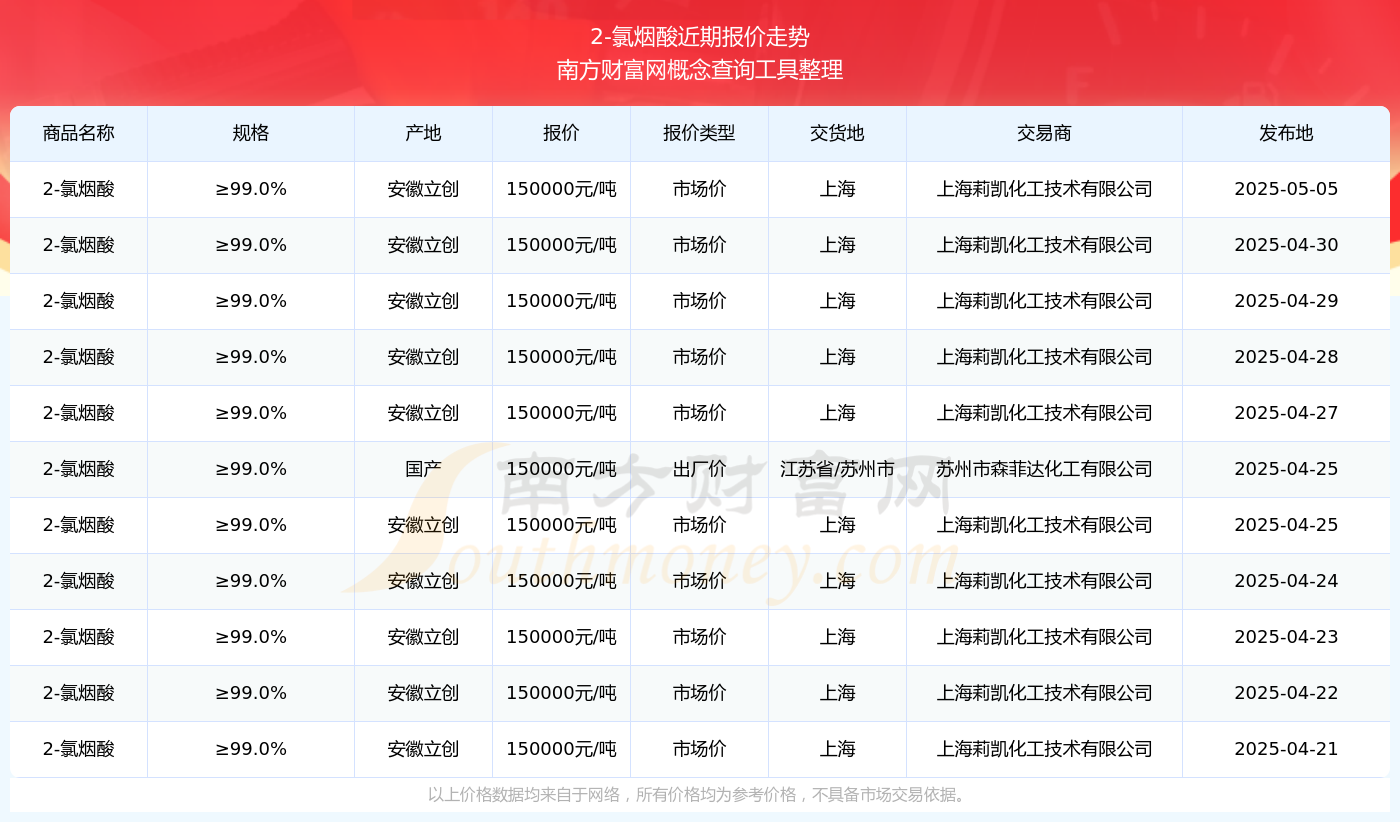This screenshot has width=1400, height=822.
Task: Click 安徽立创 in the 2025-04-30 row
Action: click(423, 245)
